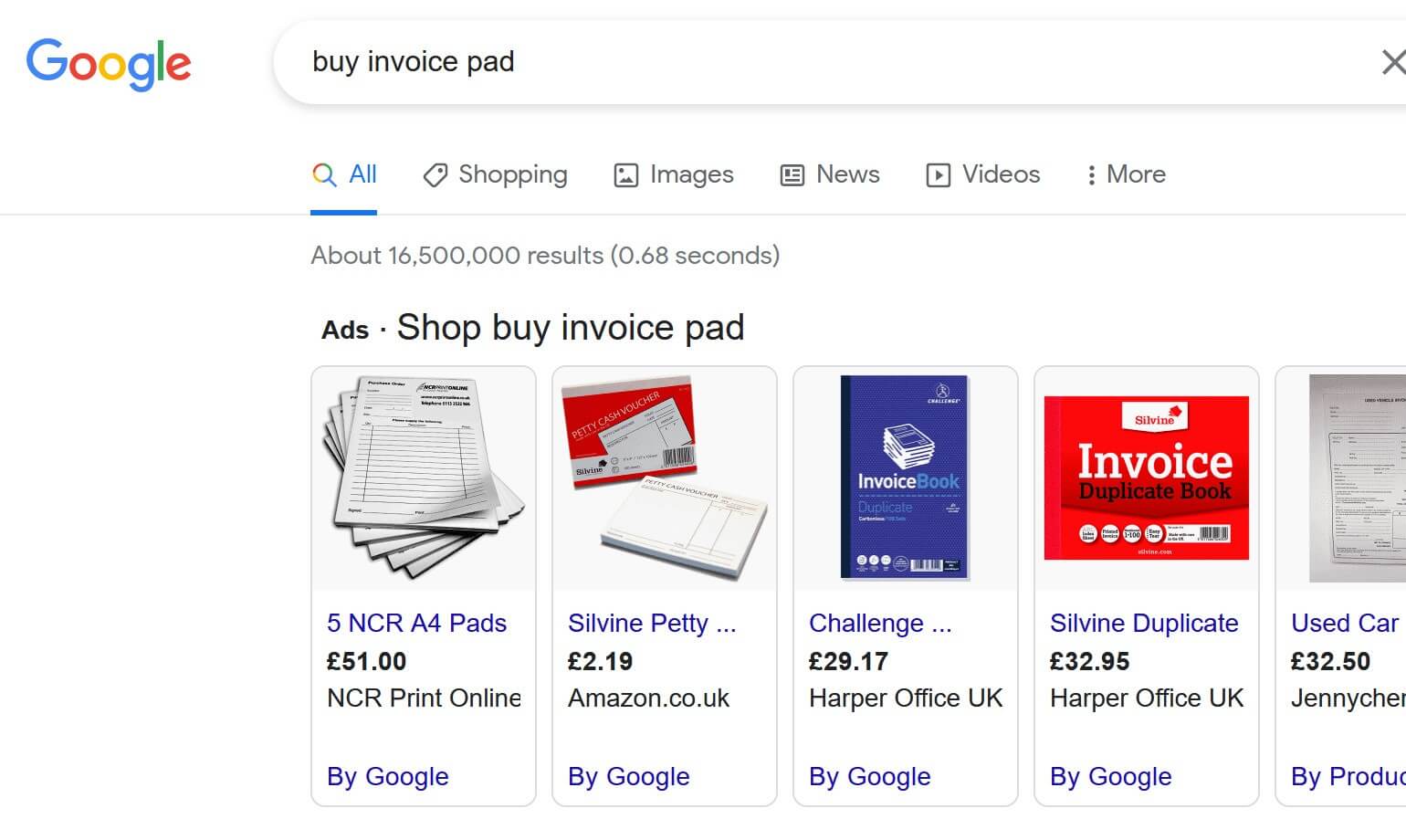1406x840 pixels.
Task: Open the Challenge Invoice Book product image
Action: (906, 478)
